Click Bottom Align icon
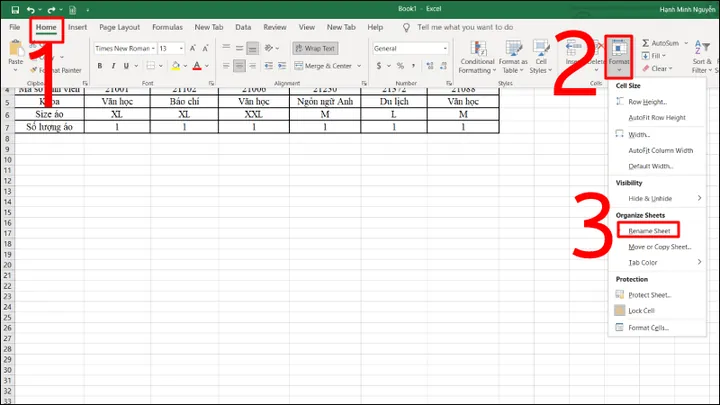The width and height of the screenshot is (720, 405). (x=253, y=48)
